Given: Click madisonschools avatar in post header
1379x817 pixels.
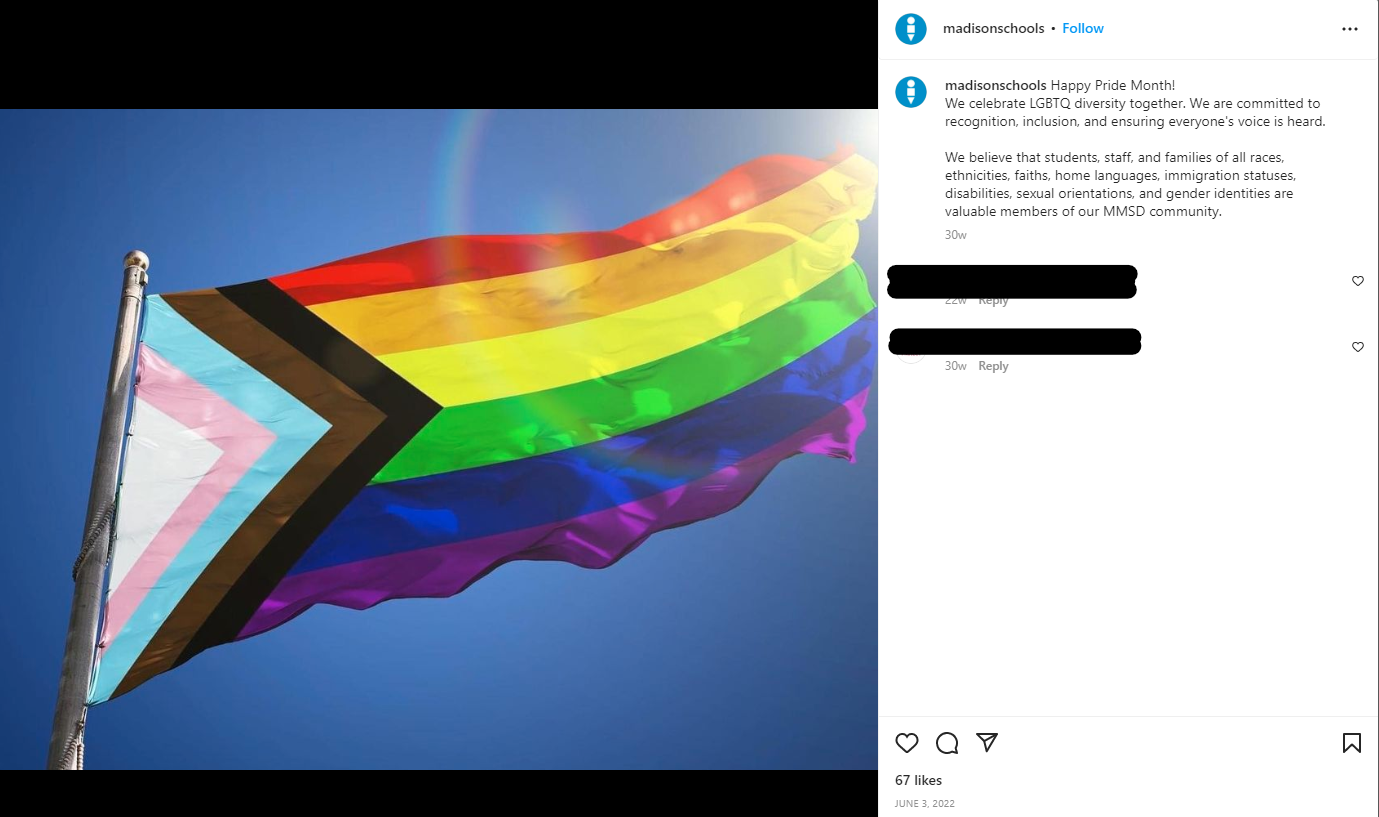Looking at the screenshot, I should pos(911,29).
